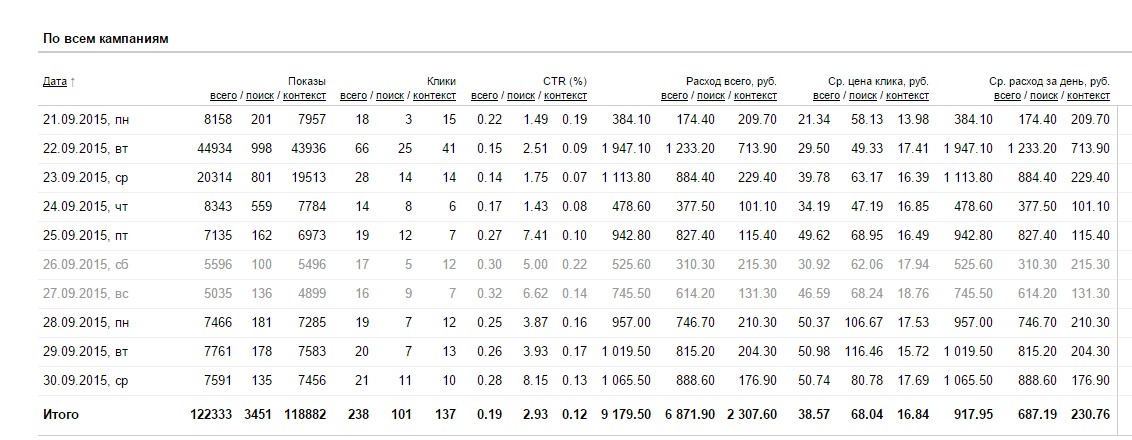Viewport: 1132px width, 440px height.
Task: Sort by поиск under Клики
Action: coord(390,96)
